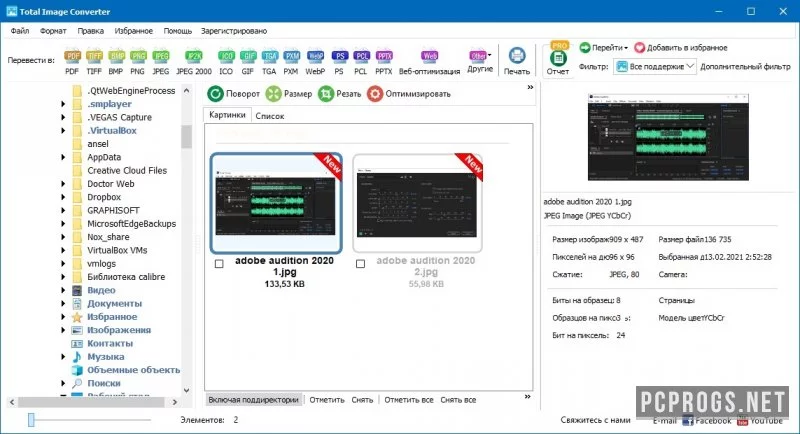Choose BMP as target format
This screenshot has width=800, height=434.
coord(116,62)
